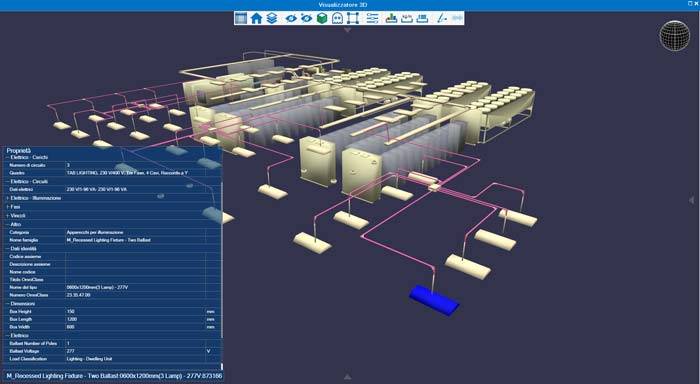Toggle the ghost transparency icon
The image size is (700, 384).
pos(337,18)
